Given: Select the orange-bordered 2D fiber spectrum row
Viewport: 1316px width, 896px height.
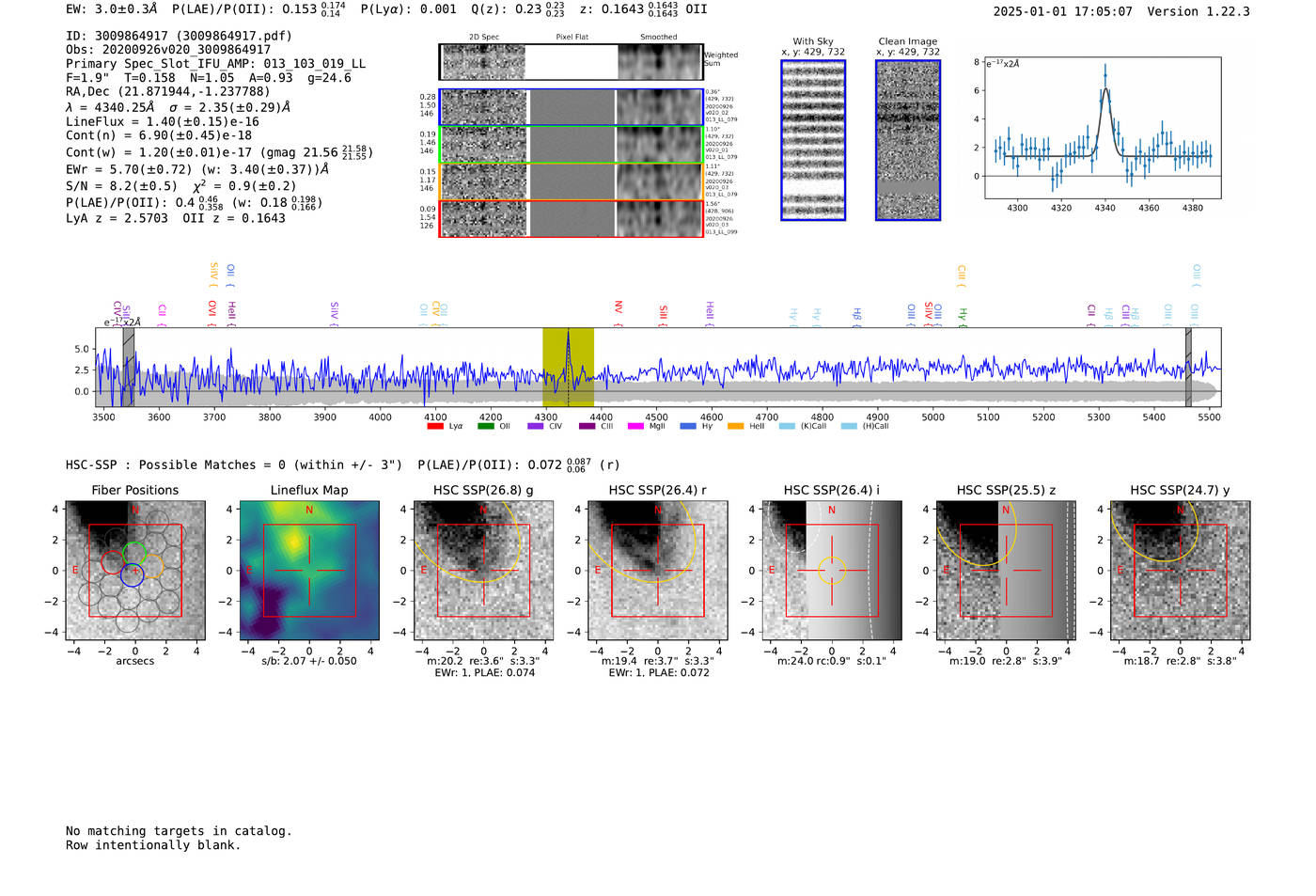Looking at the screenshot, I should [x=572, y=181].
